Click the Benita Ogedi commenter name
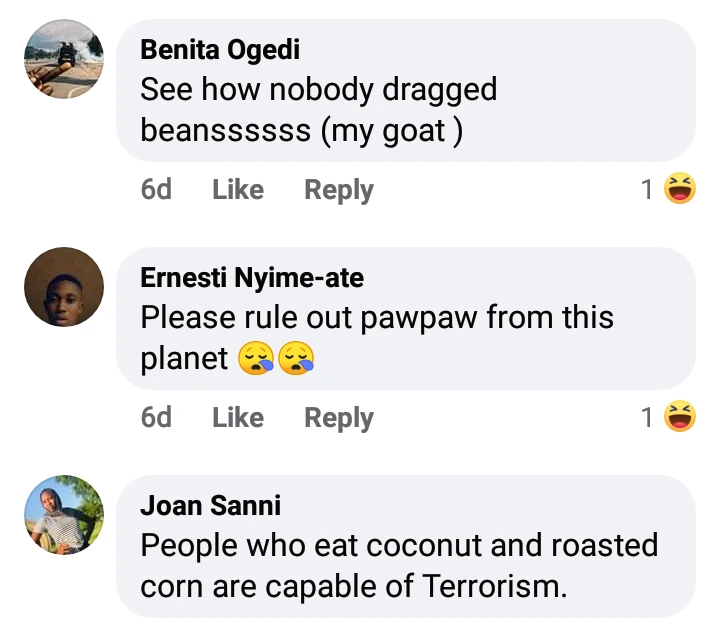720x631 pixels. pos(220,49)
